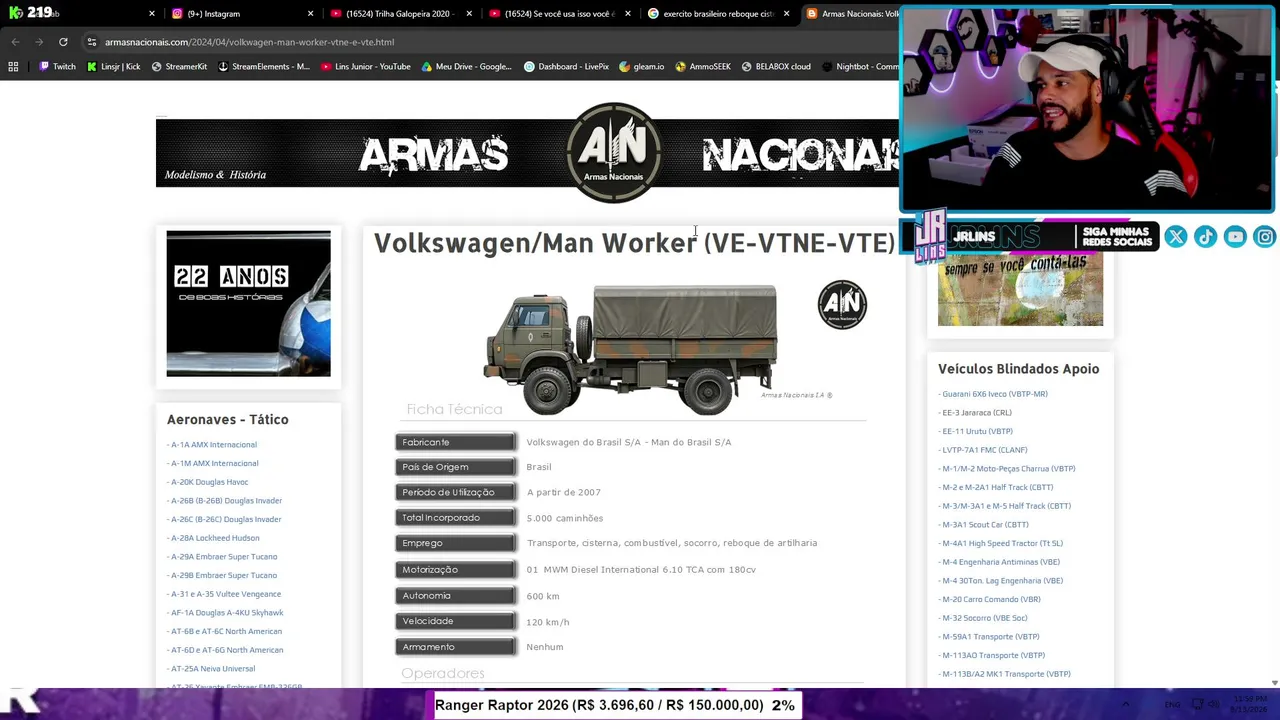Open the M-32 Socorro (VBE Soc) link
Image resolution: width=1280 pixels, height=720 pixels.
click(x=983, y=618)
